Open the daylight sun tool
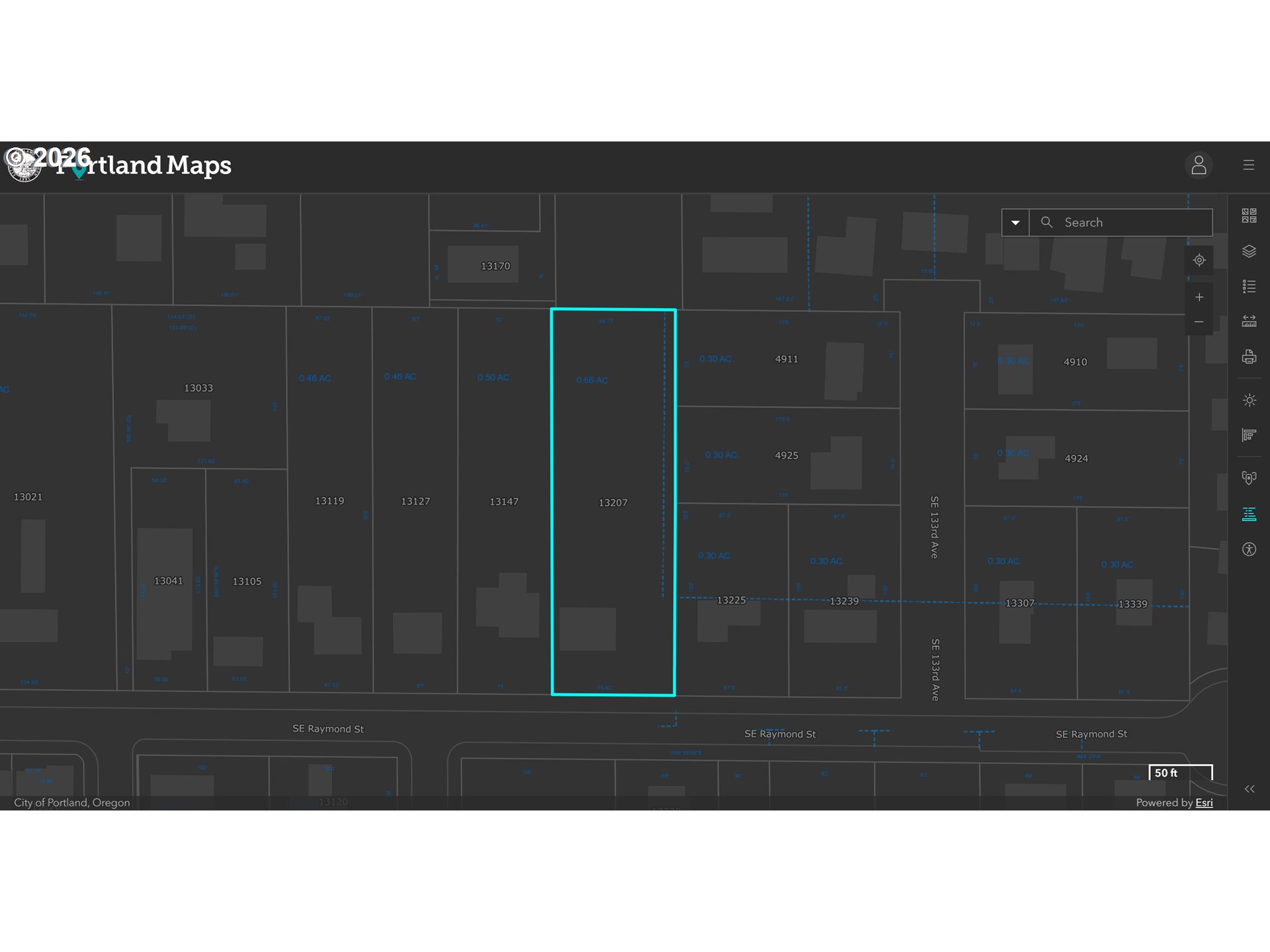 1249,400
